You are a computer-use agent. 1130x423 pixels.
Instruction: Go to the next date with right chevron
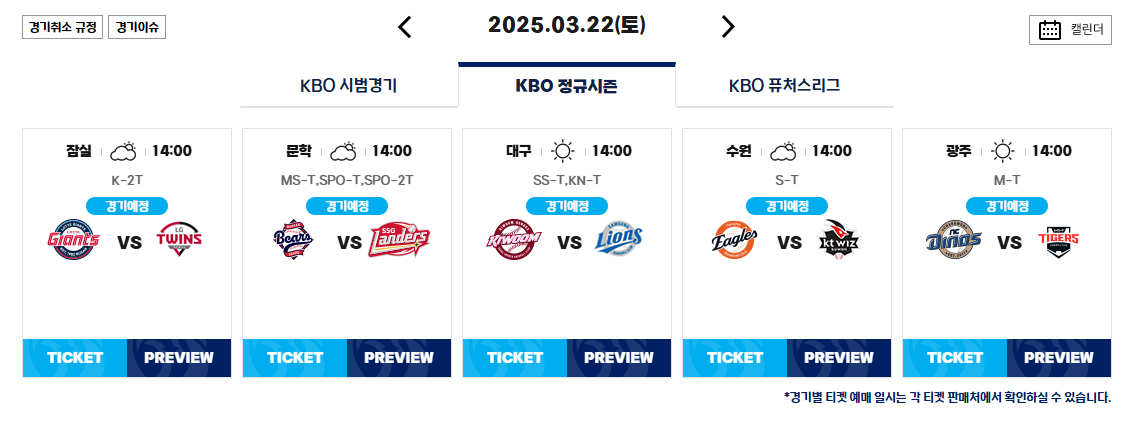point(728,27)
